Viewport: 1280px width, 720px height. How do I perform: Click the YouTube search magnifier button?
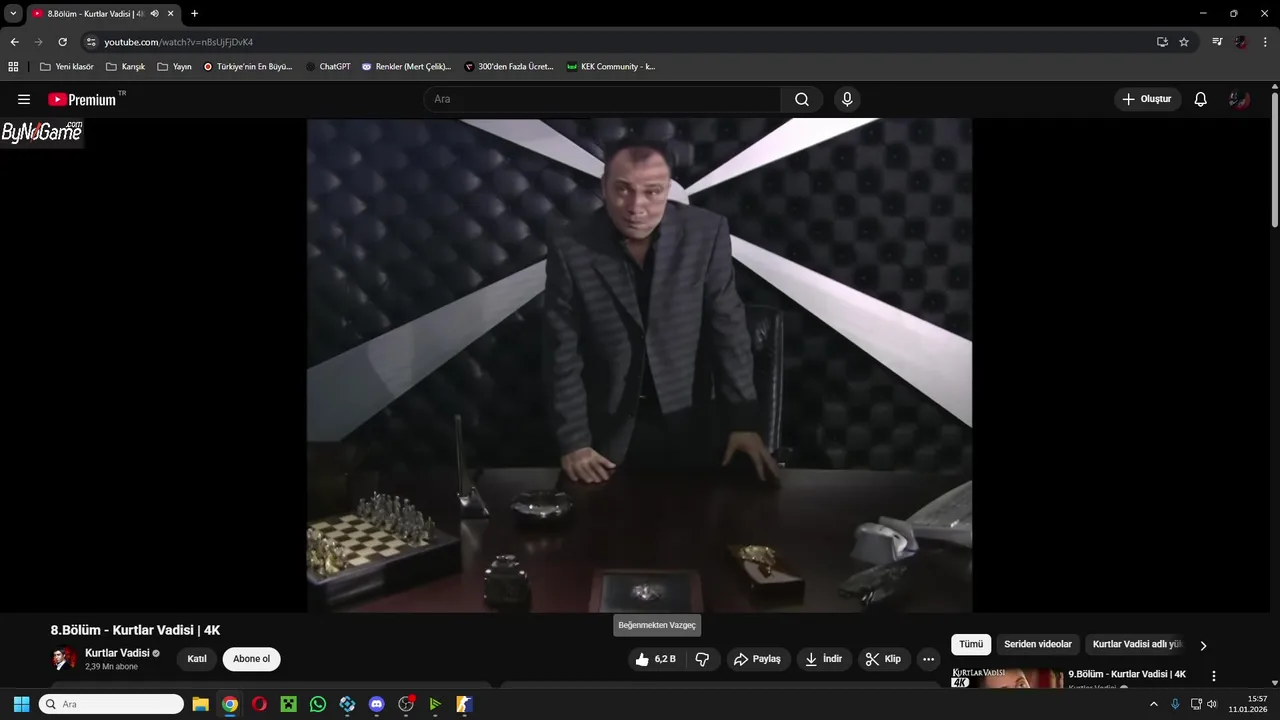pyautogui.click(x=802, y=99)
